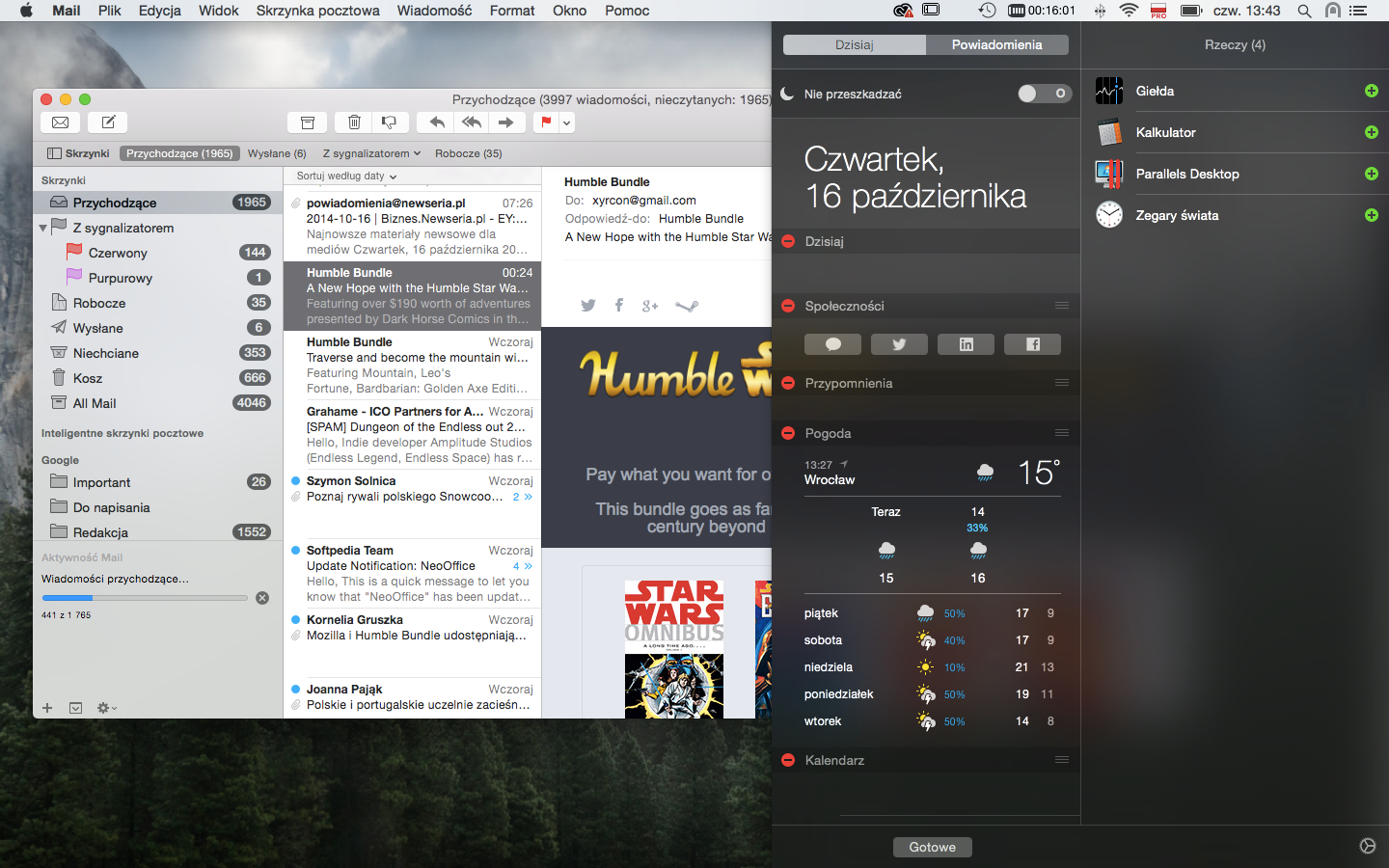Mark the message as junk
Image resolution: width=1389 pixels, height=868 pixels.
pos(390,122)
